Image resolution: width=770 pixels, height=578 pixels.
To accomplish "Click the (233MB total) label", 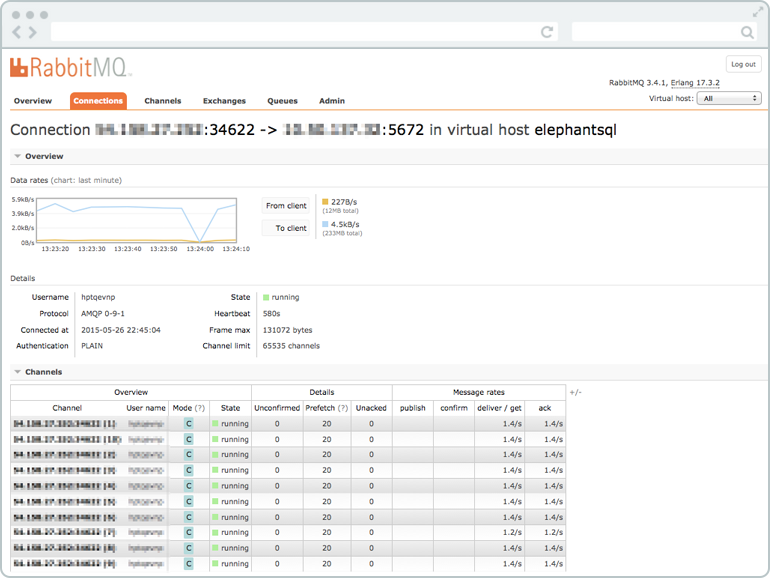I will 342,234.
